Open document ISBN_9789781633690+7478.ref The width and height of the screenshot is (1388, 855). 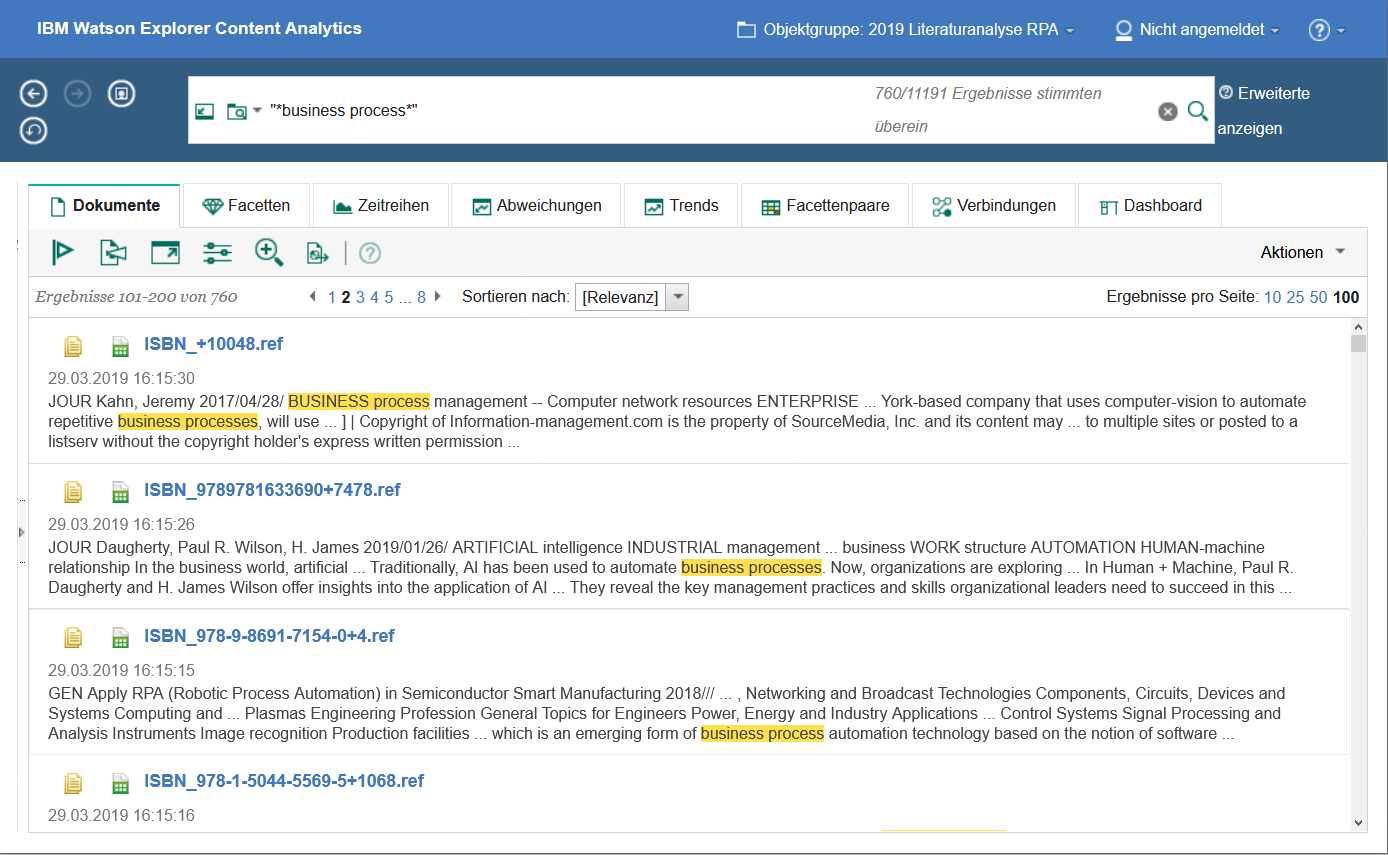click(272, 490)
